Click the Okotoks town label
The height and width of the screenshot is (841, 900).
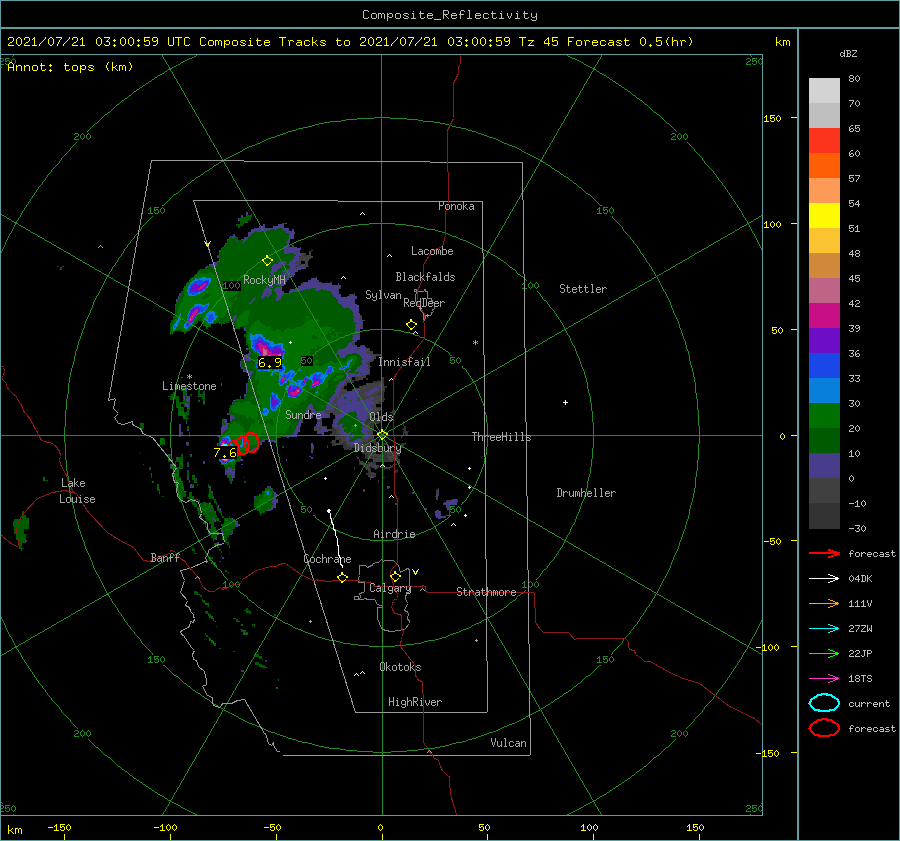[x=400, y=668]
